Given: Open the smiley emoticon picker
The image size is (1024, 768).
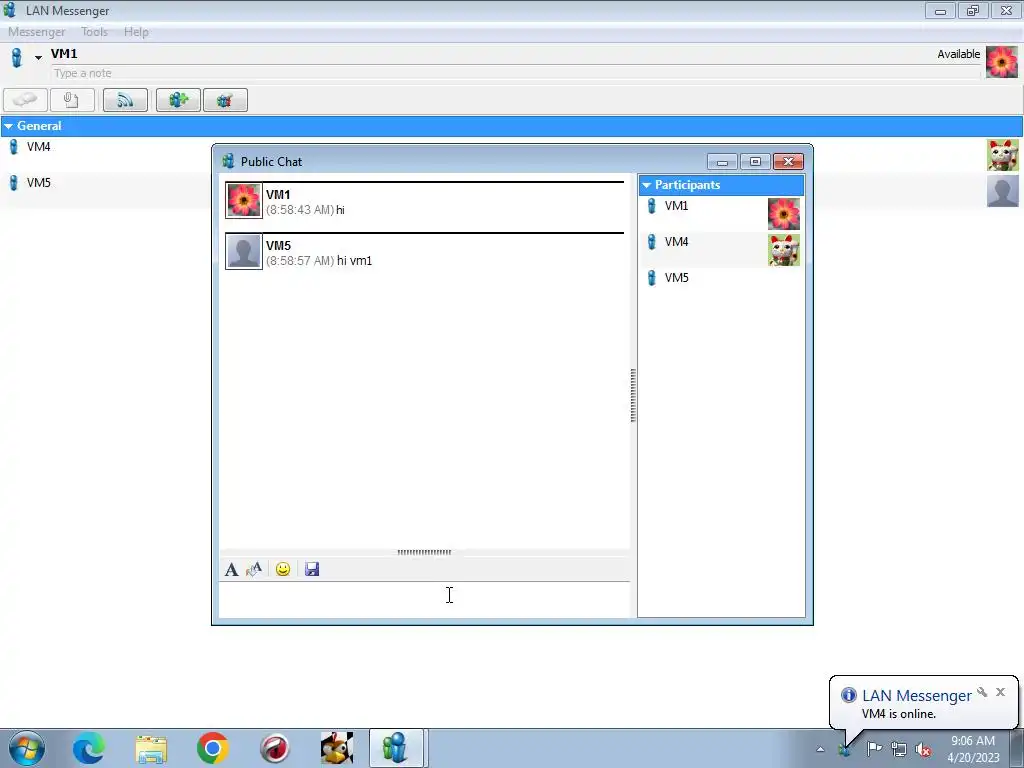Looking at the screenshot, I should (283, 569).
